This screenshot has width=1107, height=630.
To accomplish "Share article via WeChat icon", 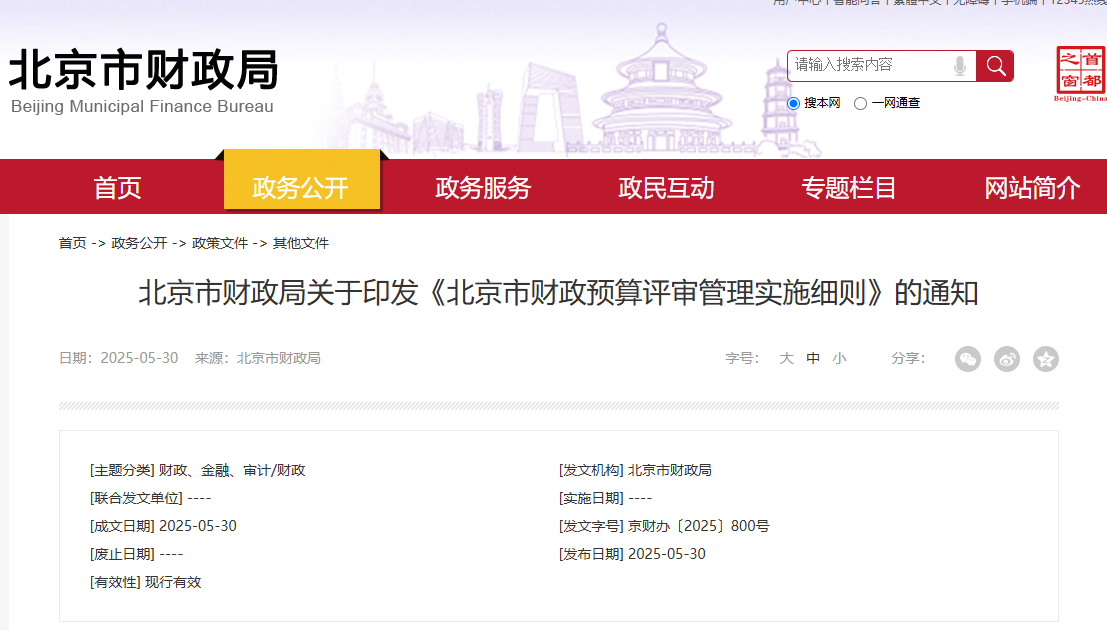I will [x=968, y=359].
